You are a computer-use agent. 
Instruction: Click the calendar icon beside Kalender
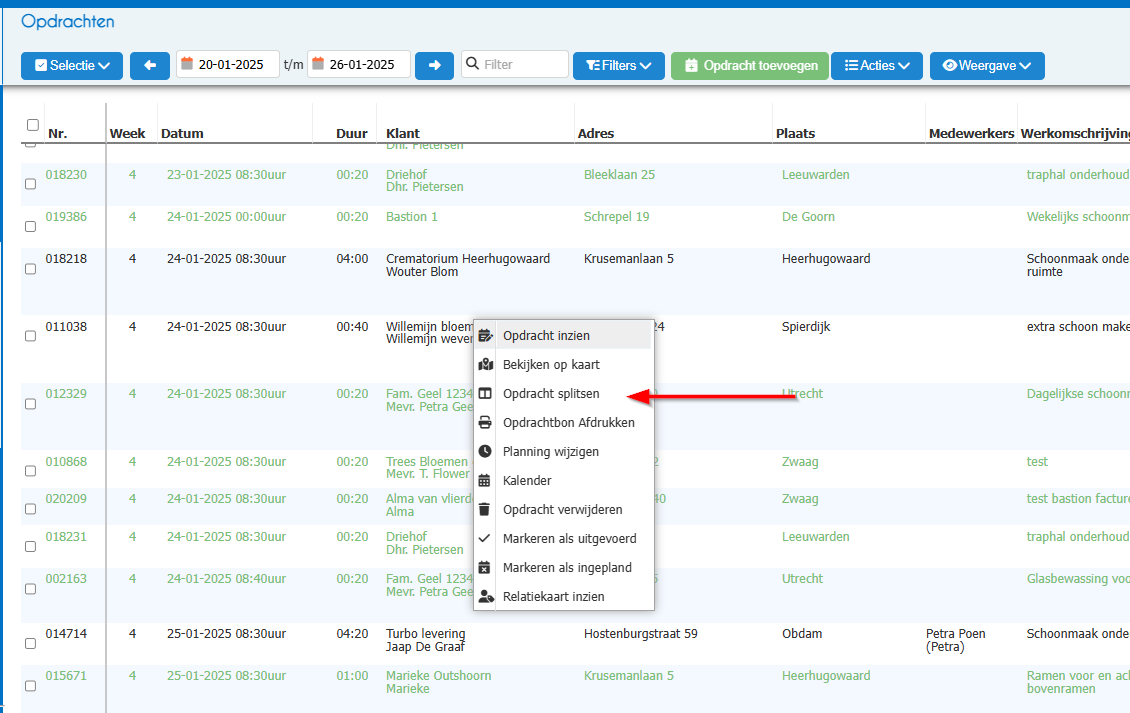coord(485,481)
